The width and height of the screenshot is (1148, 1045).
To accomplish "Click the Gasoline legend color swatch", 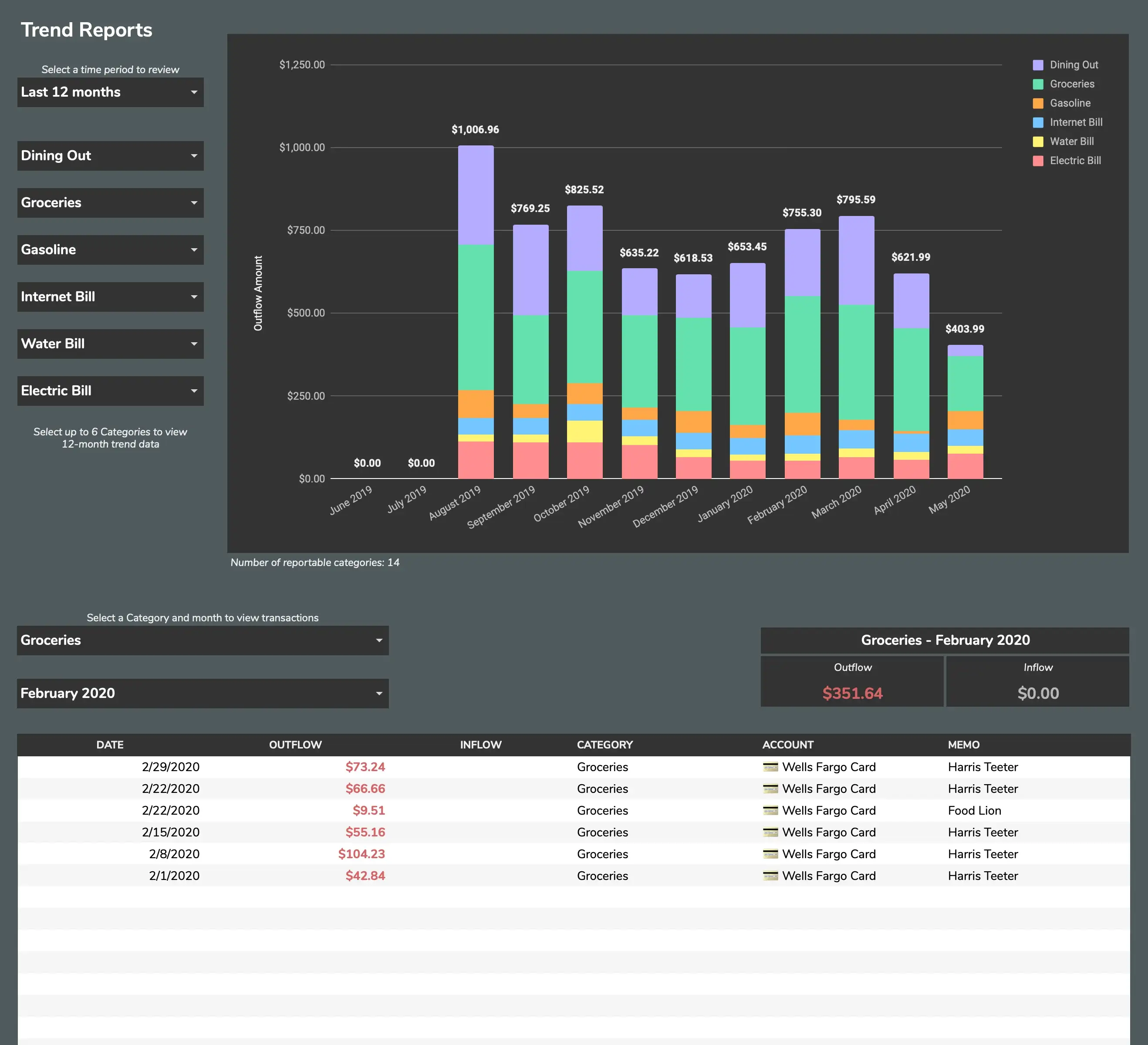I will pos(1038,103).
